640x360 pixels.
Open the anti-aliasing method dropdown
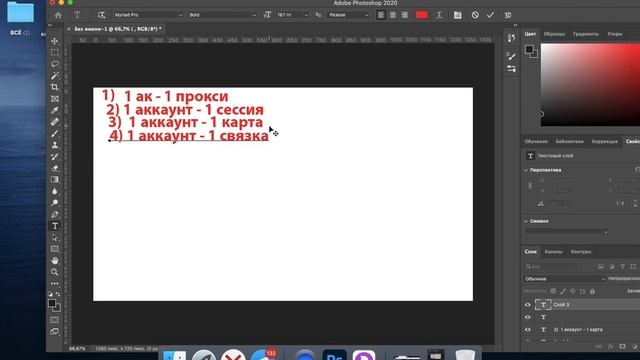[x=349, y=15]
